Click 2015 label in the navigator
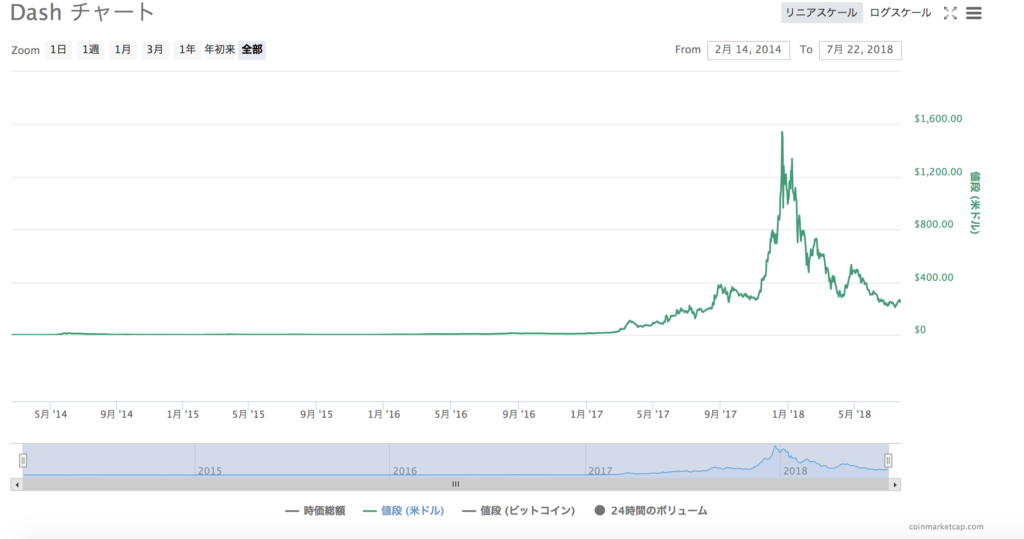This screenshot has width=1024, height=539. coord(210,470)
